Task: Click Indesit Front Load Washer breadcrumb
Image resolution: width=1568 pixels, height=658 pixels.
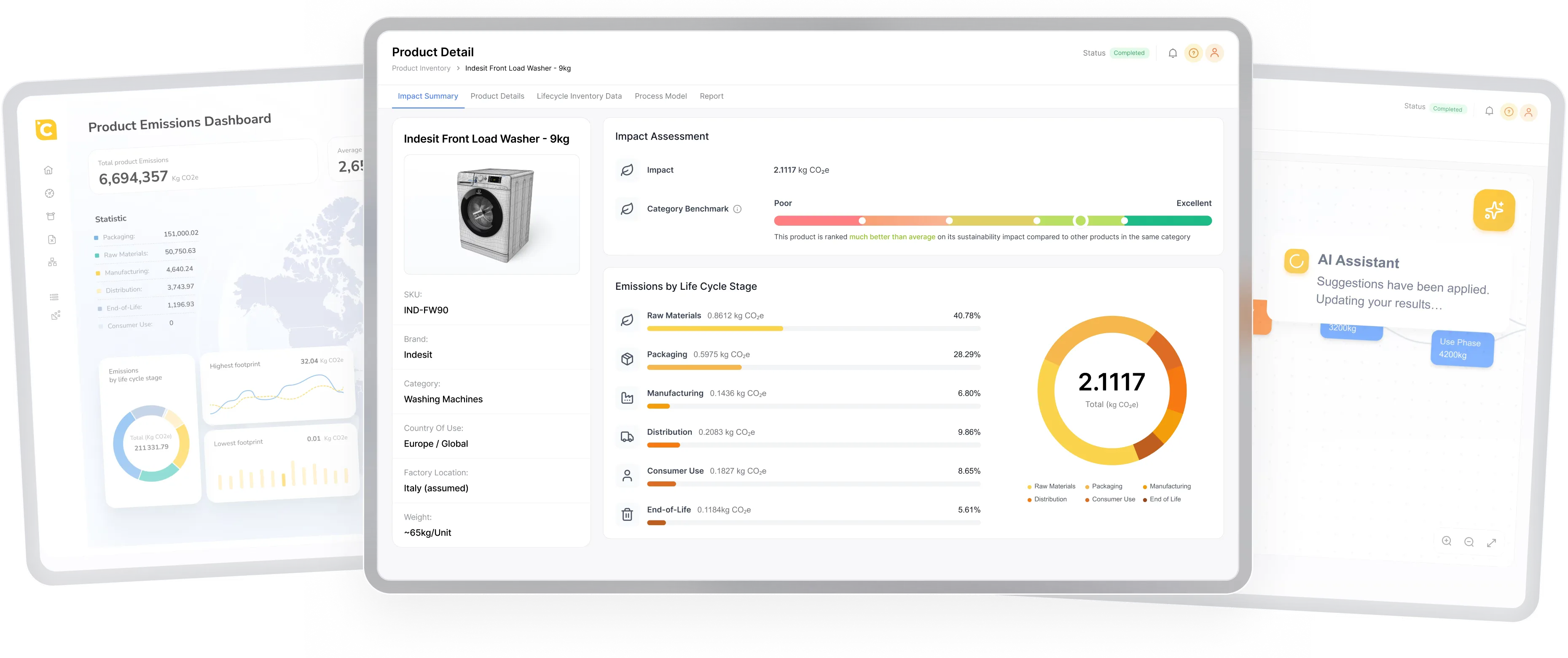Action: click(x=517, y=68)
